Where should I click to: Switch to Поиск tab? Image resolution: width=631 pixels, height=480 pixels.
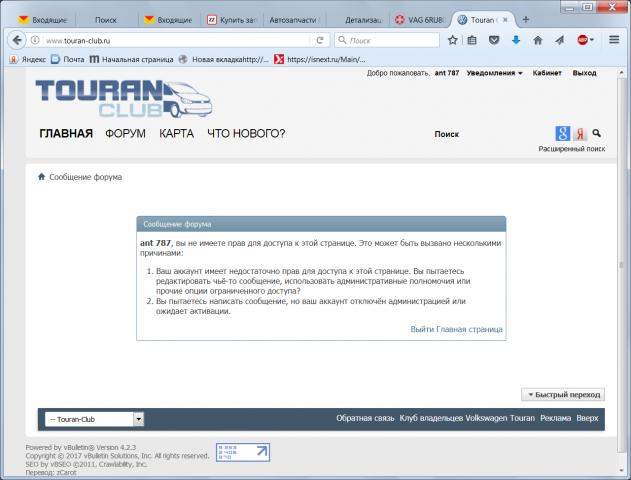[x=106, y=20]
